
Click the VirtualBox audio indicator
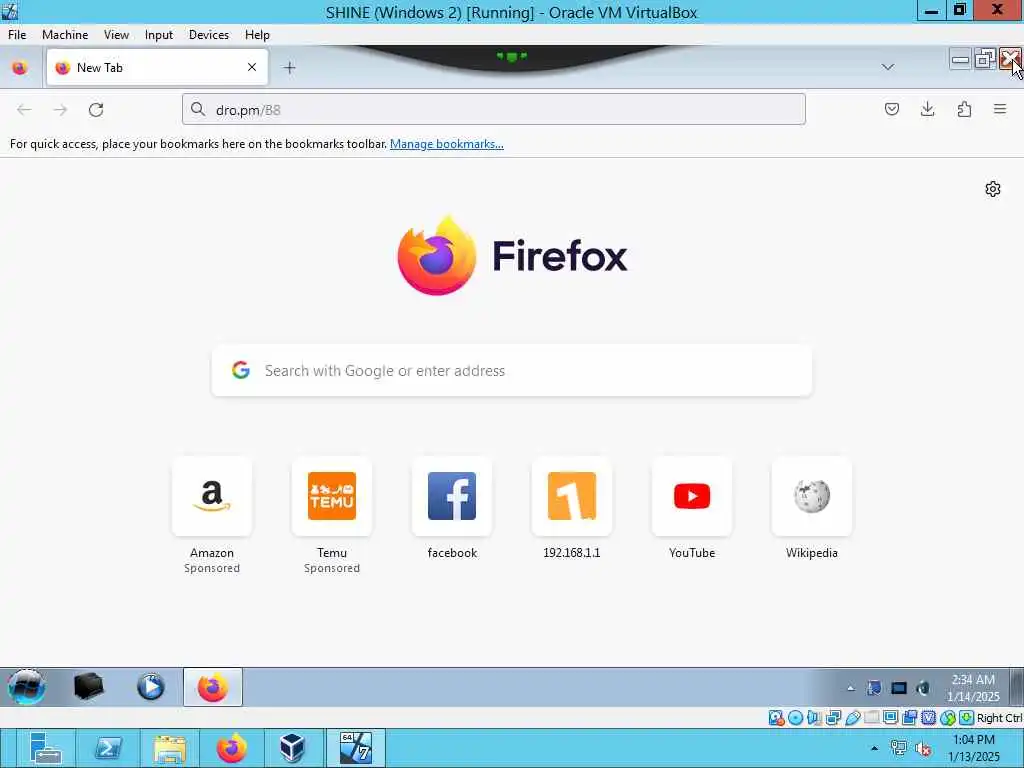814,718
